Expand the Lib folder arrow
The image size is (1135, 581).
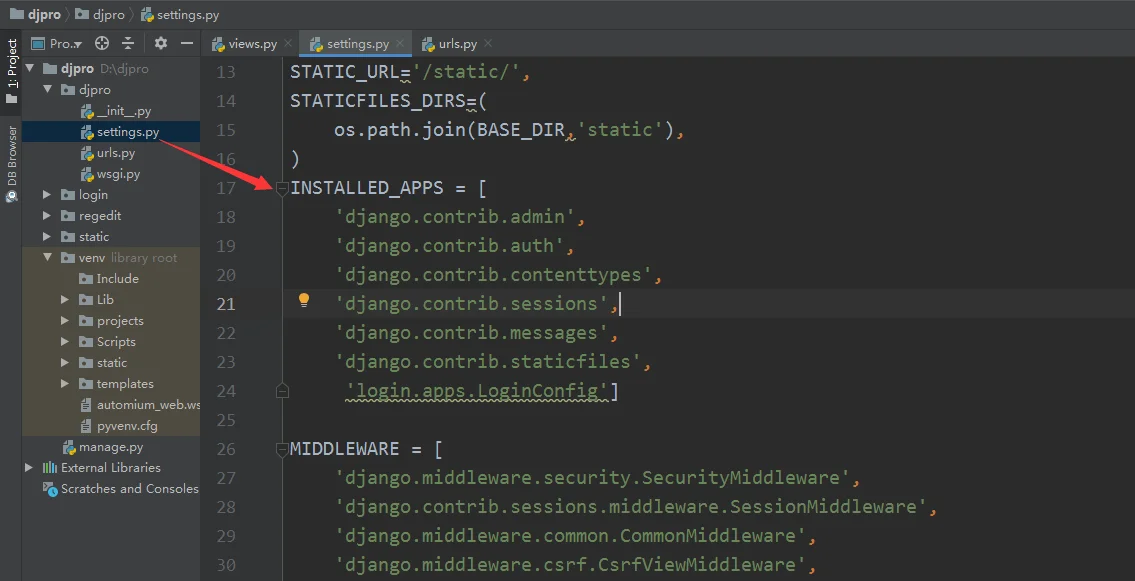tap(65, 300)
